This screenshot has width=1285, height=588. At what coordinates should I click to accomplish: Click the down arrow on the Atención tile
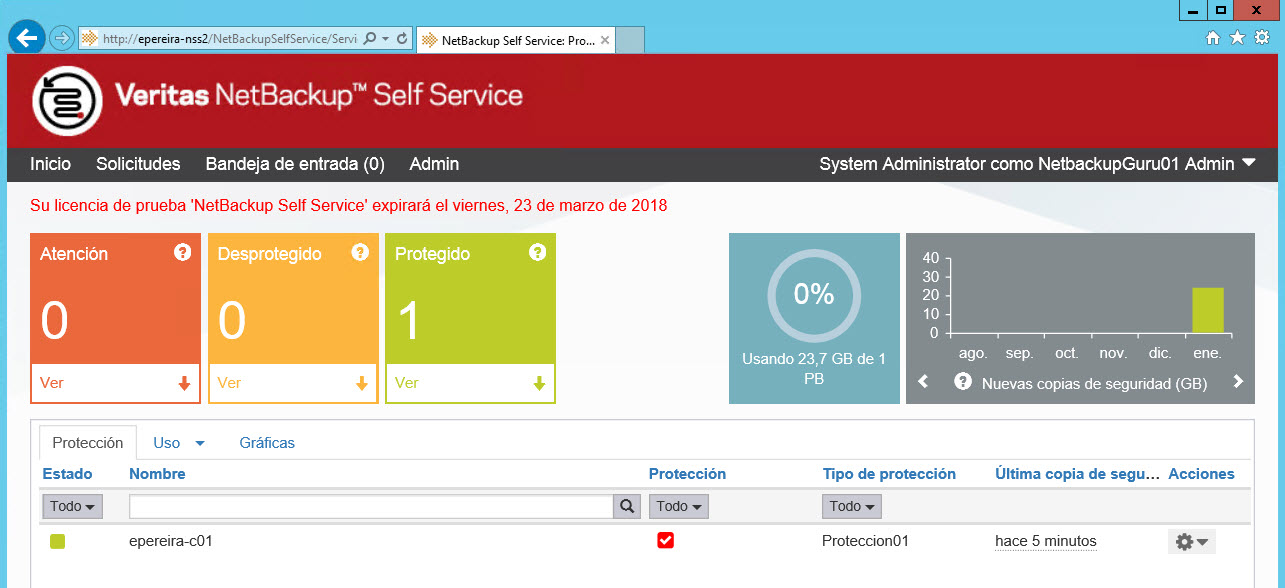point(184,383)
